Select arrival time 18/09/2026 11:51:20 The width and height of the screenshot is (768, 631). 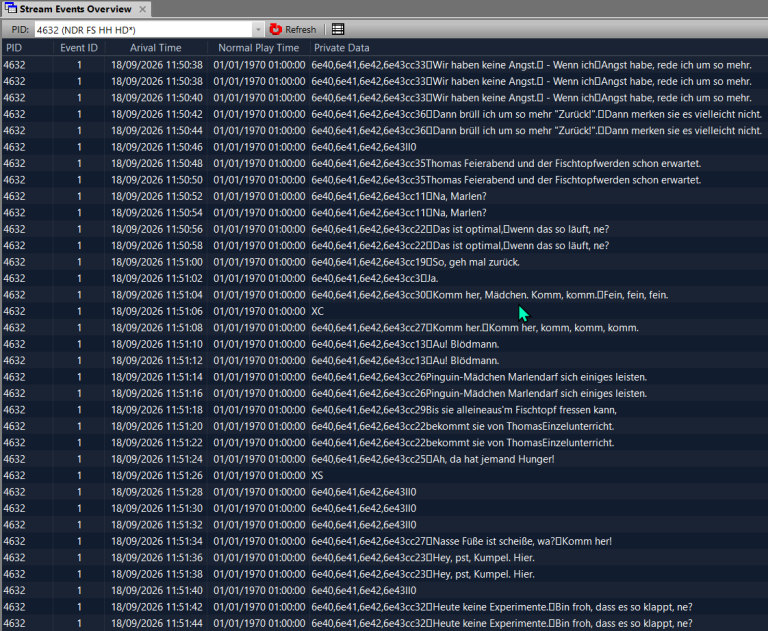pyautogui.click(x=157, y=426)
